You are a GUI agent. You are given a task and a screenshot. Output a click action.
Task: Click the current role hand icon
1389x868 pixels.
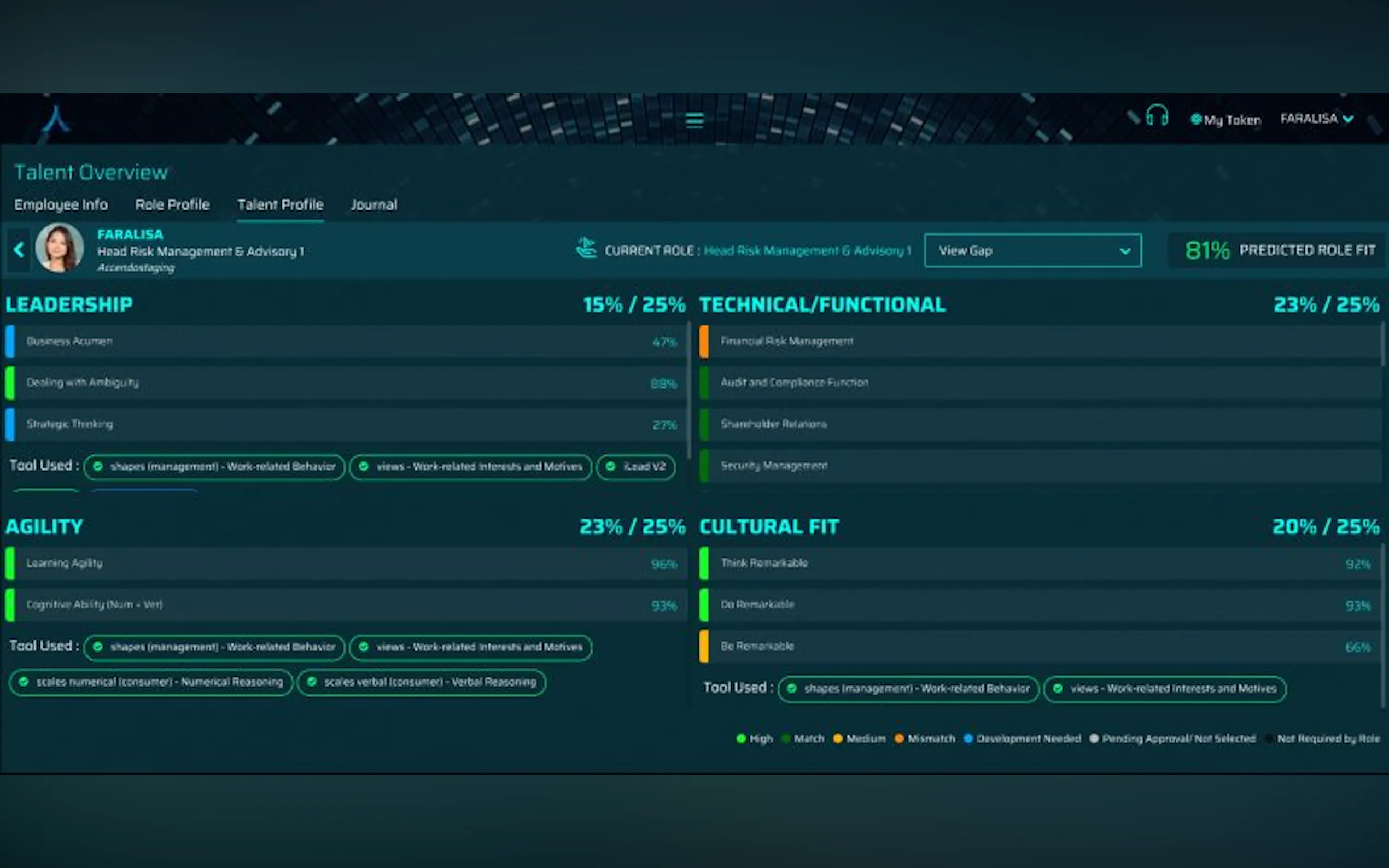pyautogui.click(x=586, y=249)
